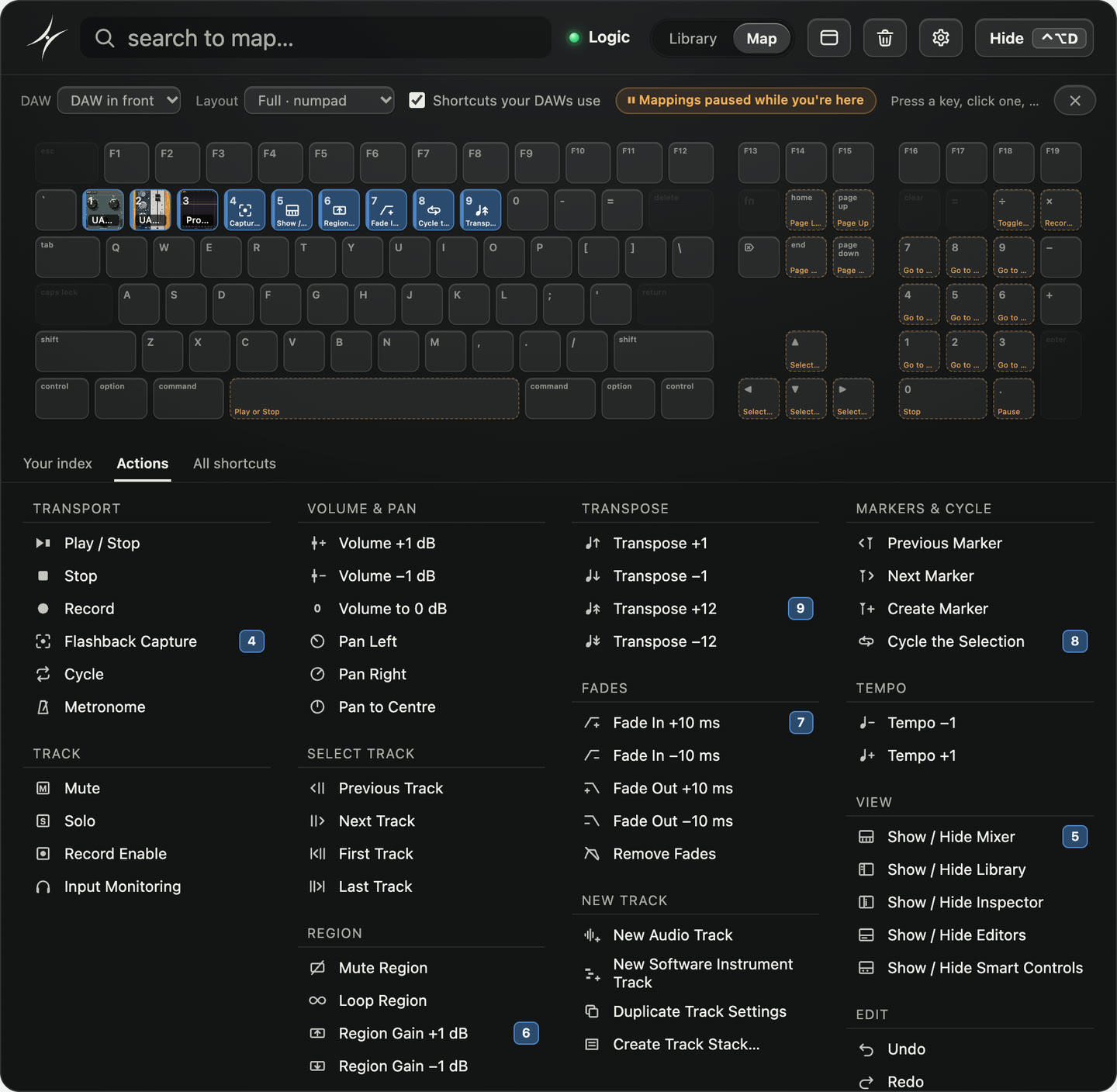
Task: Click the trash icon in the top bar
Action: point(885,38)
